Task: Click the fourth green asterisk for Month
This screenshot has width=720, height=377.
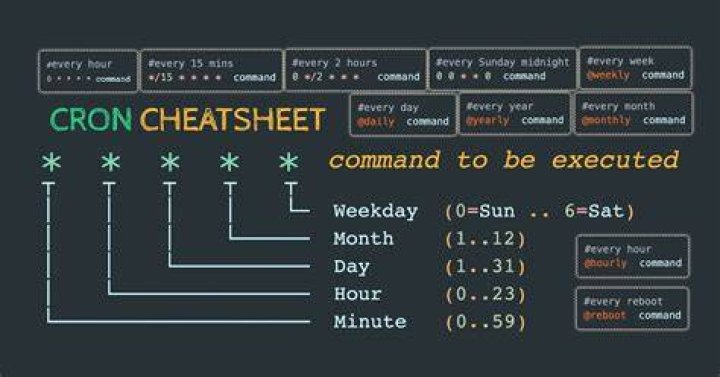Action: (230, 163)
